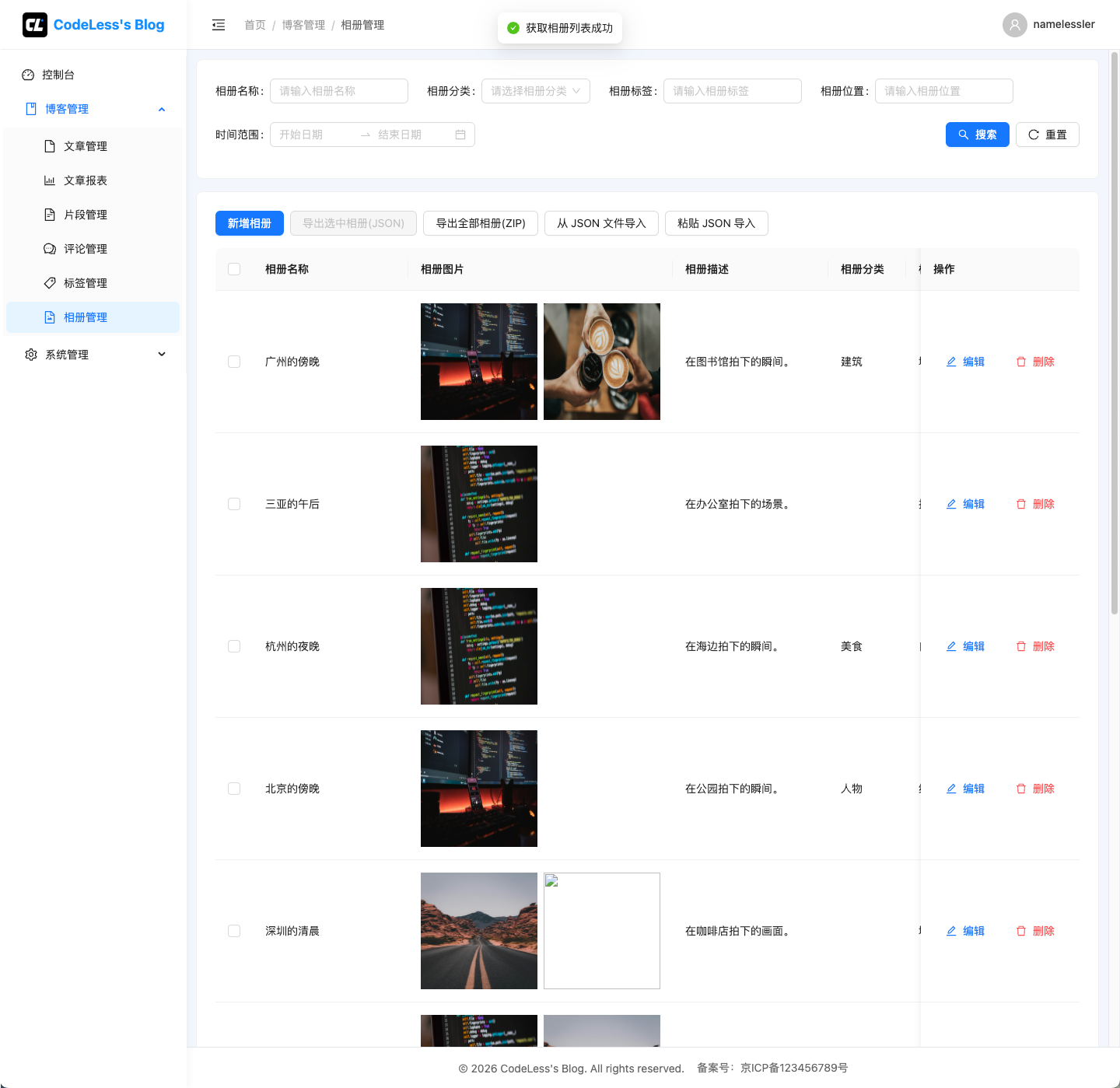Click the 相册名称 column header
This screenshot has width=1120, height=1088.
(x=287, y=269)
